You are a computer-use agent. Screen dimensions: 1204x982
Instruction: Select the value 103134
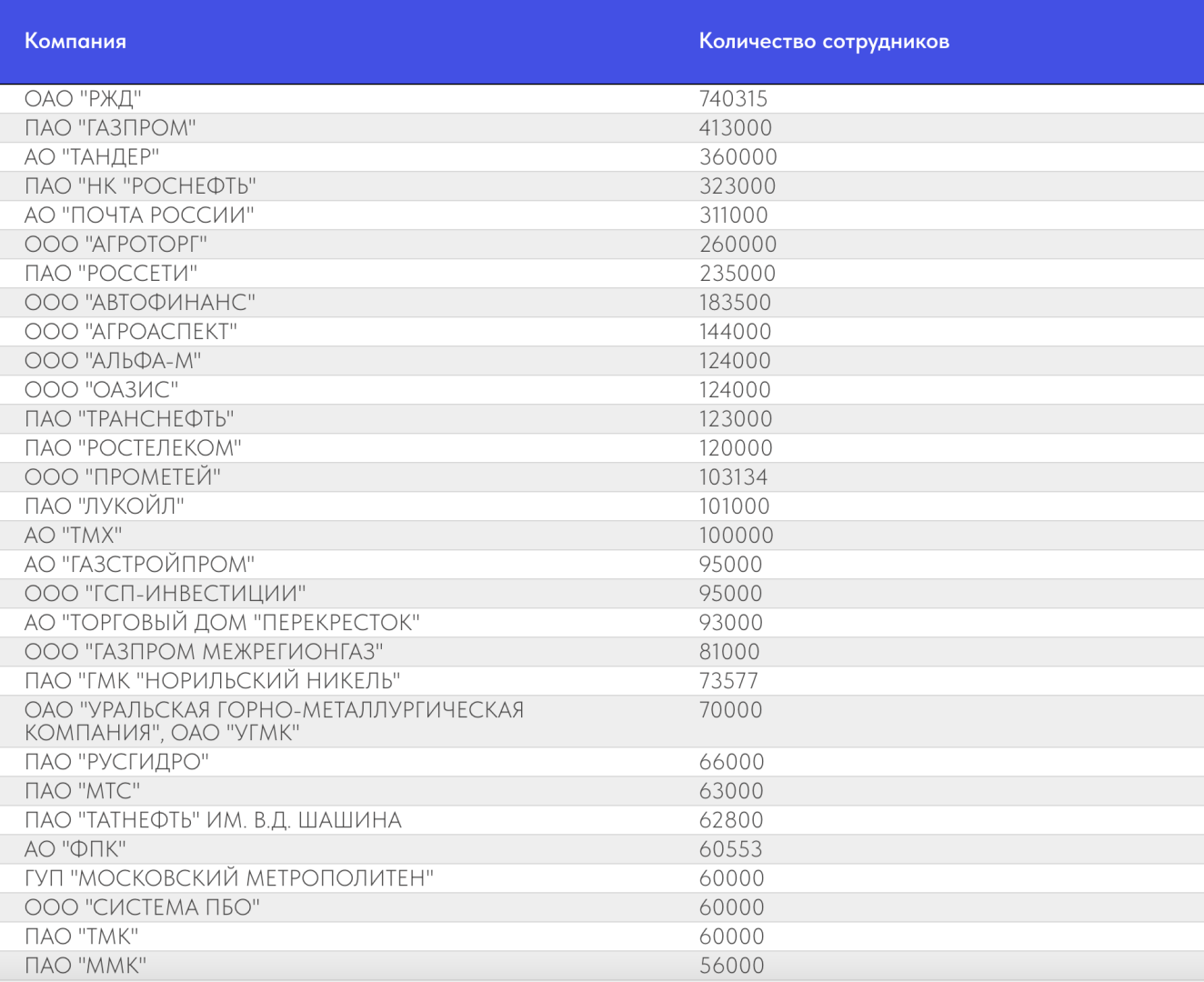point(733,476)
